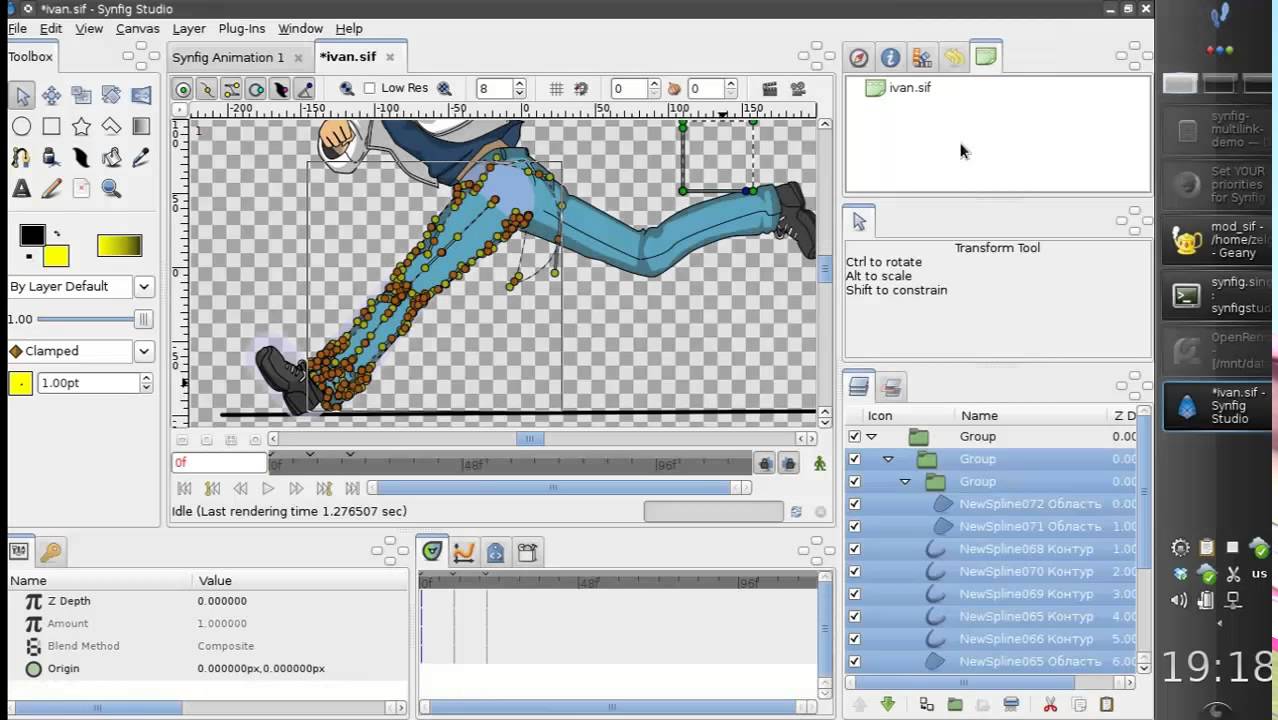Lower the selected layer (green arrow)

click(x=887, y=705)
